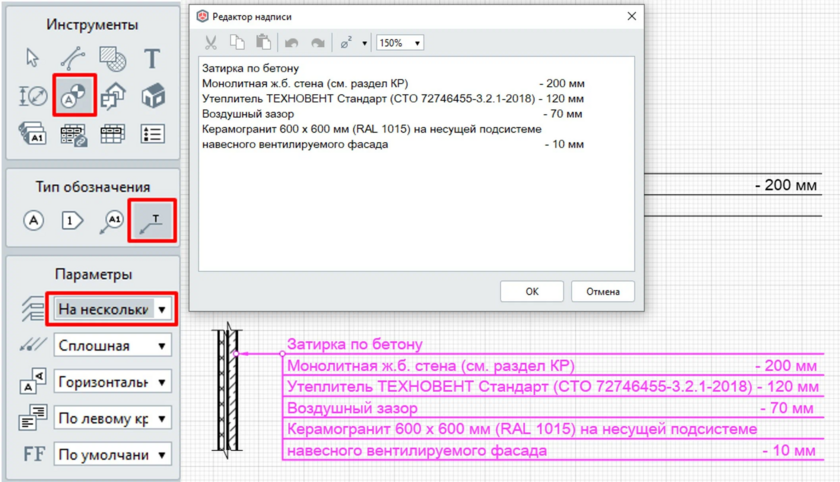Image resolution: width=840 pixels, height=482 pixels.
Task: Select the arrow pointer tool
Action: (x=33, y=59)
